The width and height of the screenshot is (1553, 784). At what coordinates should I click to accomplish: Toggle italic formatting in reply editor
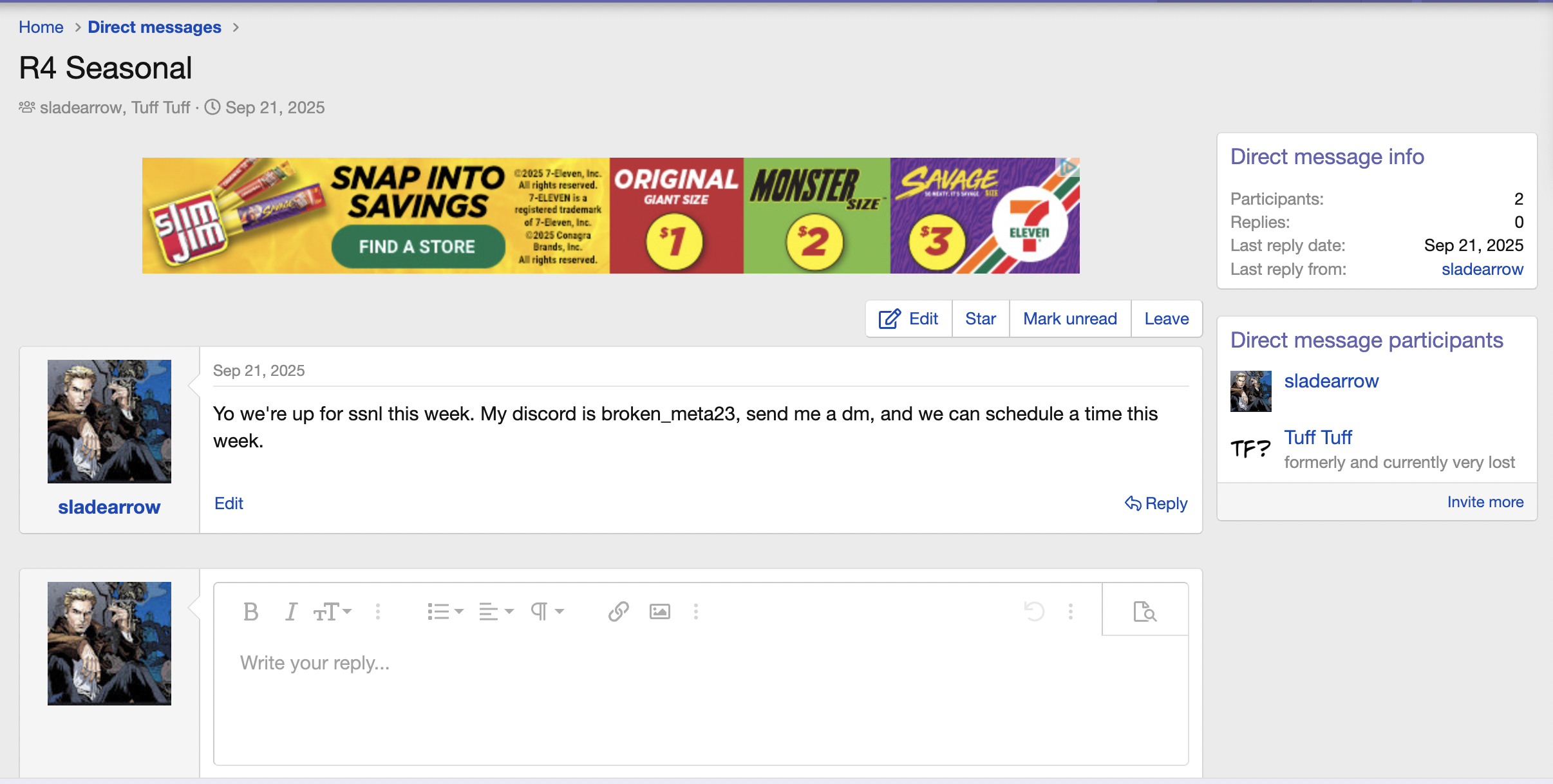pyautogui.click(x=291, y=611)
